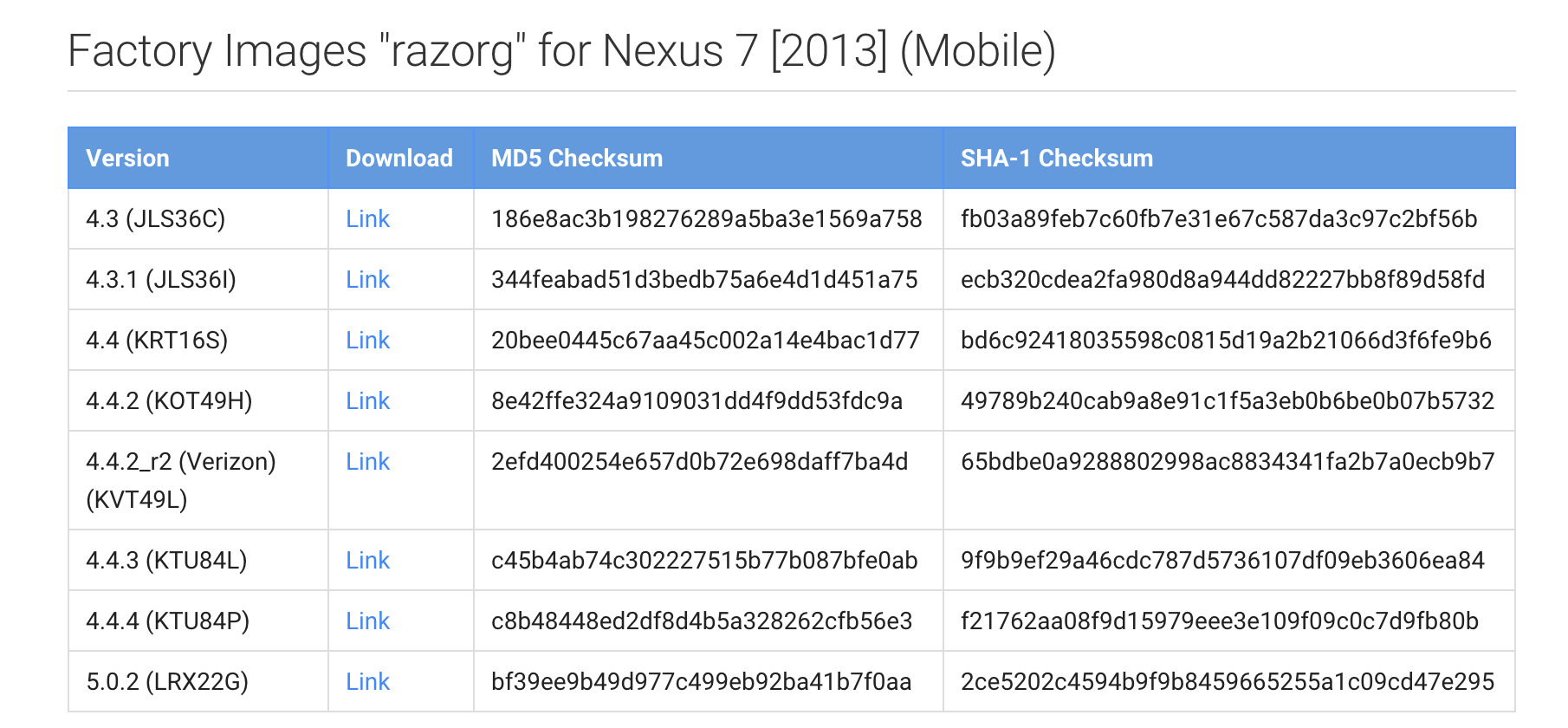Viewport: 1568px width, 728px height.
Task: Click the download Link for 4.3 (JLS36C)
Action: click(367, 219)
